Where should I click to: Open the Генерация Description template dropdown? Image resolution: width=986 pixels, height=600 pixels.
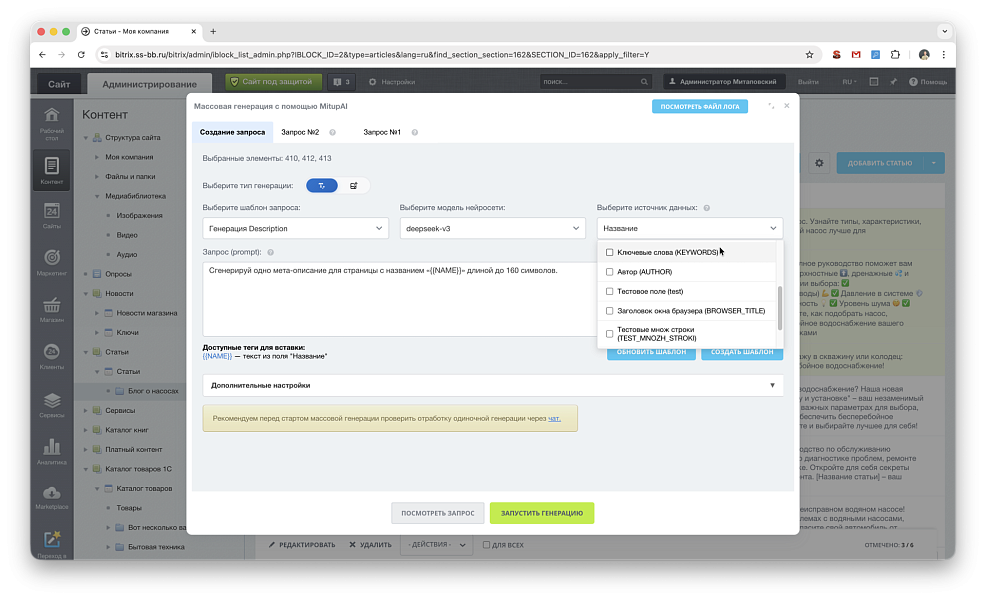[296, 228]
